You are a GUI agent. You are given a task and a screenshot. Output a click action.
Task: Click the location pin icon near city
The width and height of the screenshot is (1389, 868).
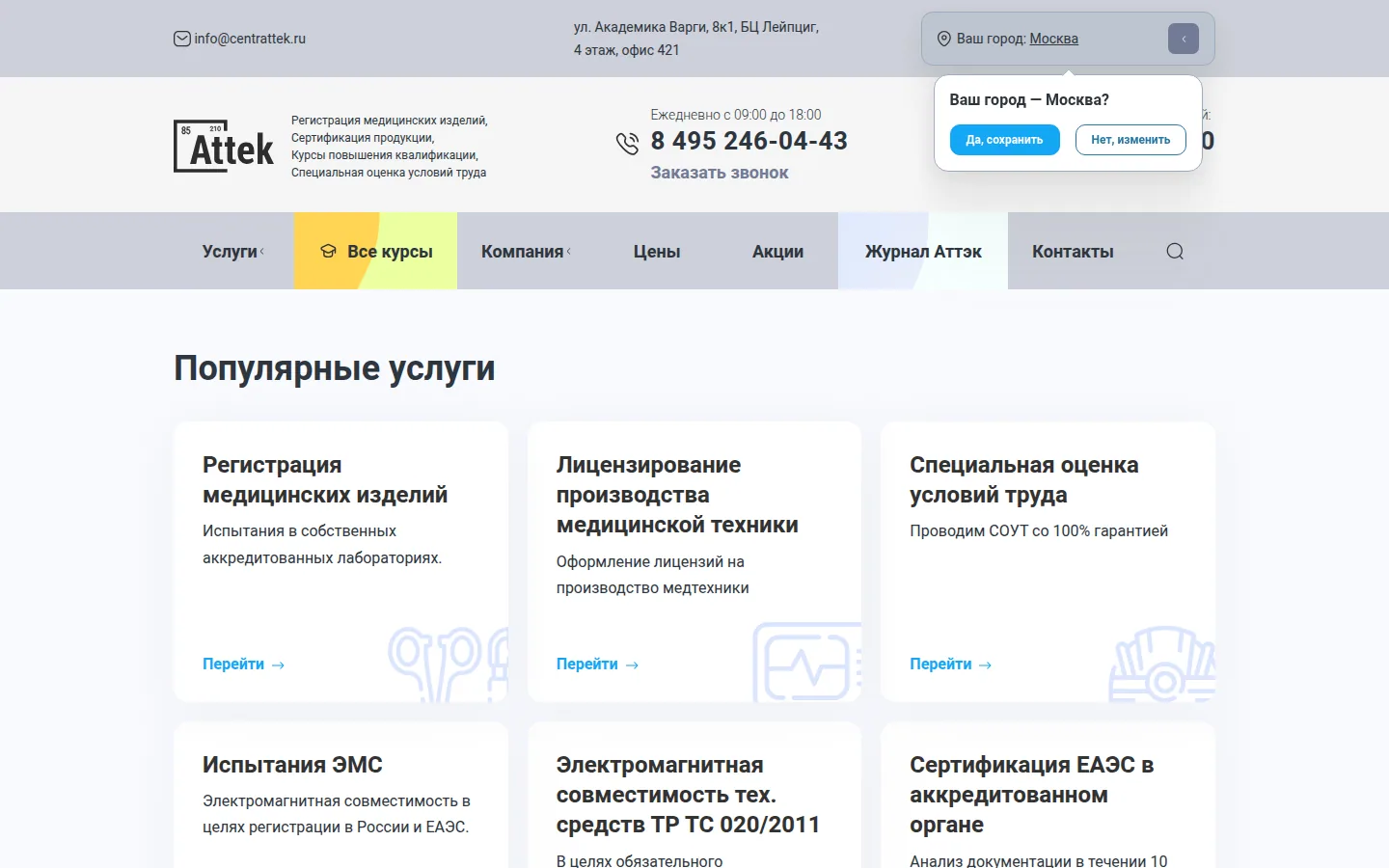coord(944,39)
